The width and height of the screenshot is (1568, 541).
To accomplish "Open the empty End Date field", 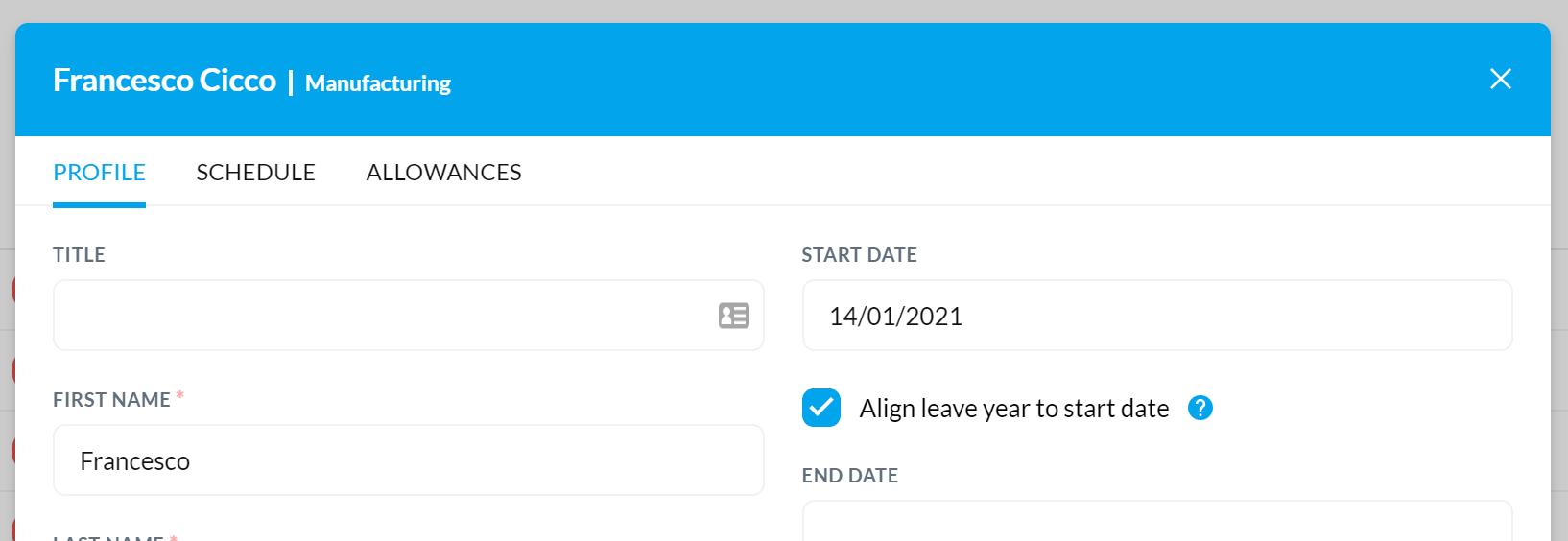I will click(x=1157, y=521).
